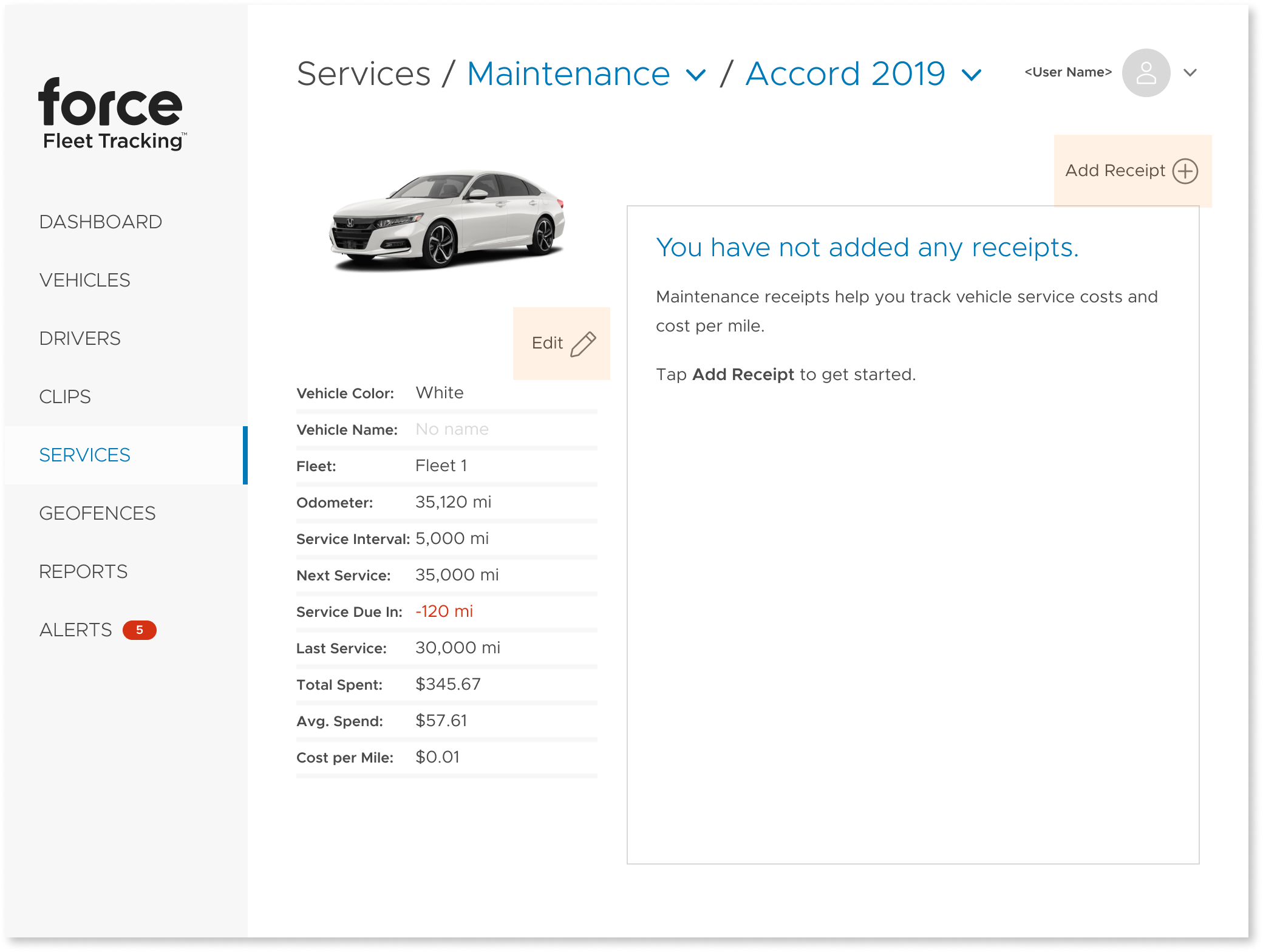This screenshot has width=1263, height=952.
Task: Click the Odometer value 35,120 mi
Action: point(454,502)
